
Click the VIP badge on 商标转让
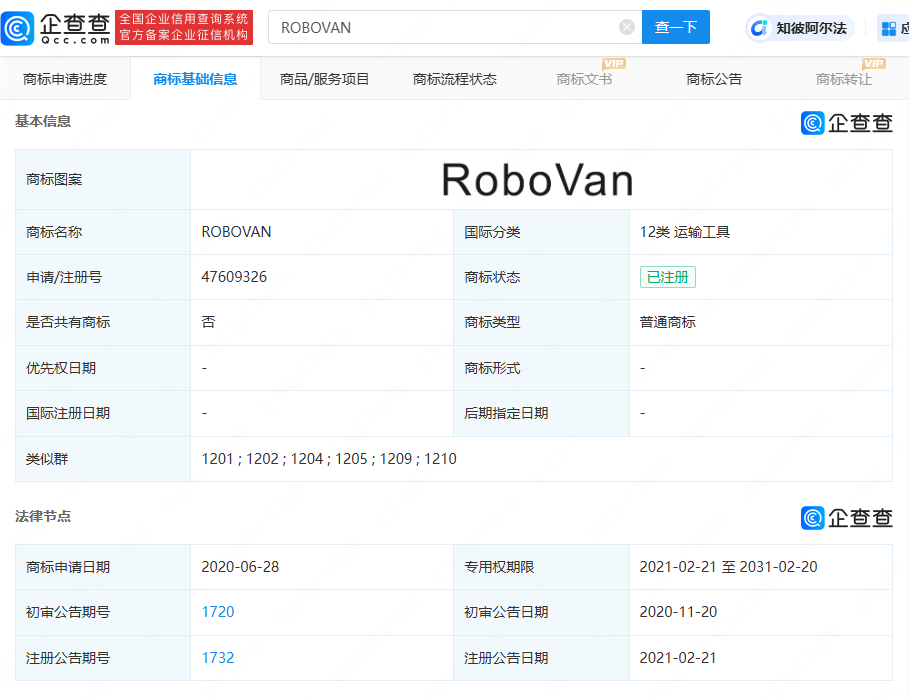pyautogui.click(x=873, y=64)
